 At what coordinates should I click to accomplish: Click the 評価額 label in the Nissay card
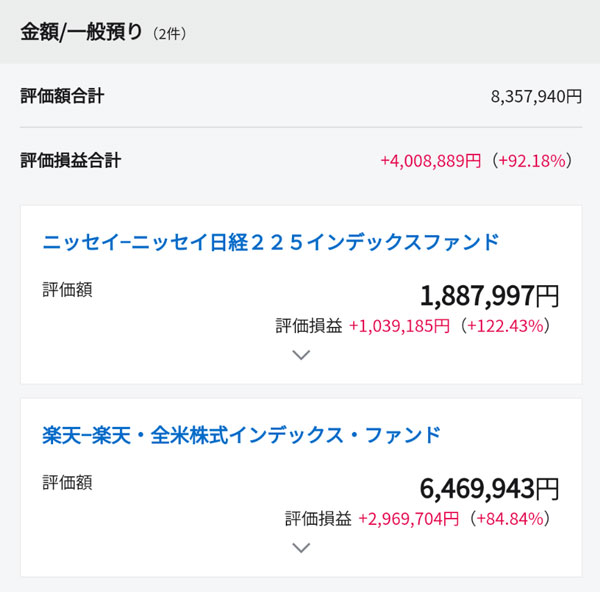tap(67, 289)
